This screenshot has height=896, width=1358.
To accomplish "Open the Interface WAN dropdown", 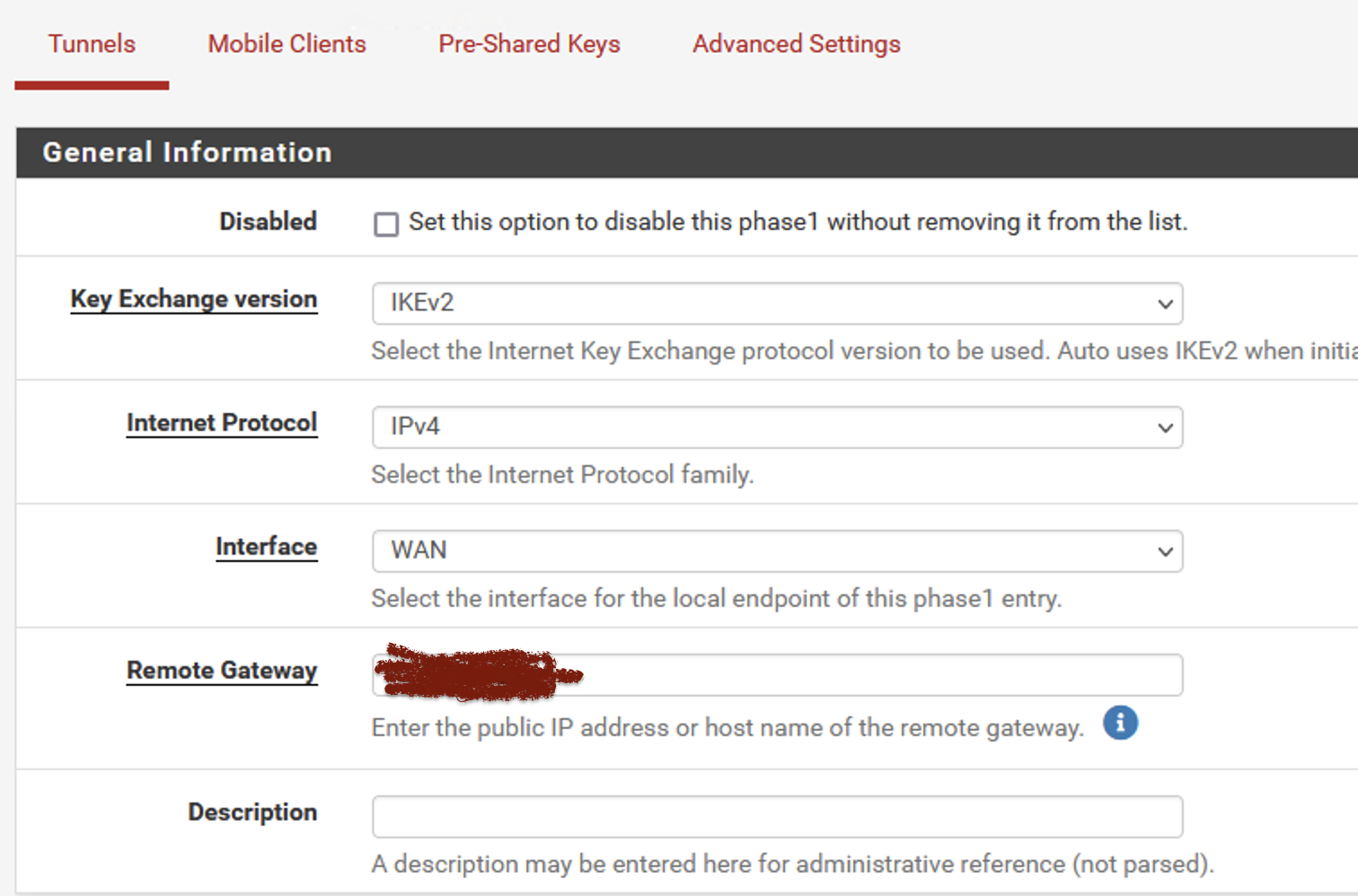I will pos(777,551).
